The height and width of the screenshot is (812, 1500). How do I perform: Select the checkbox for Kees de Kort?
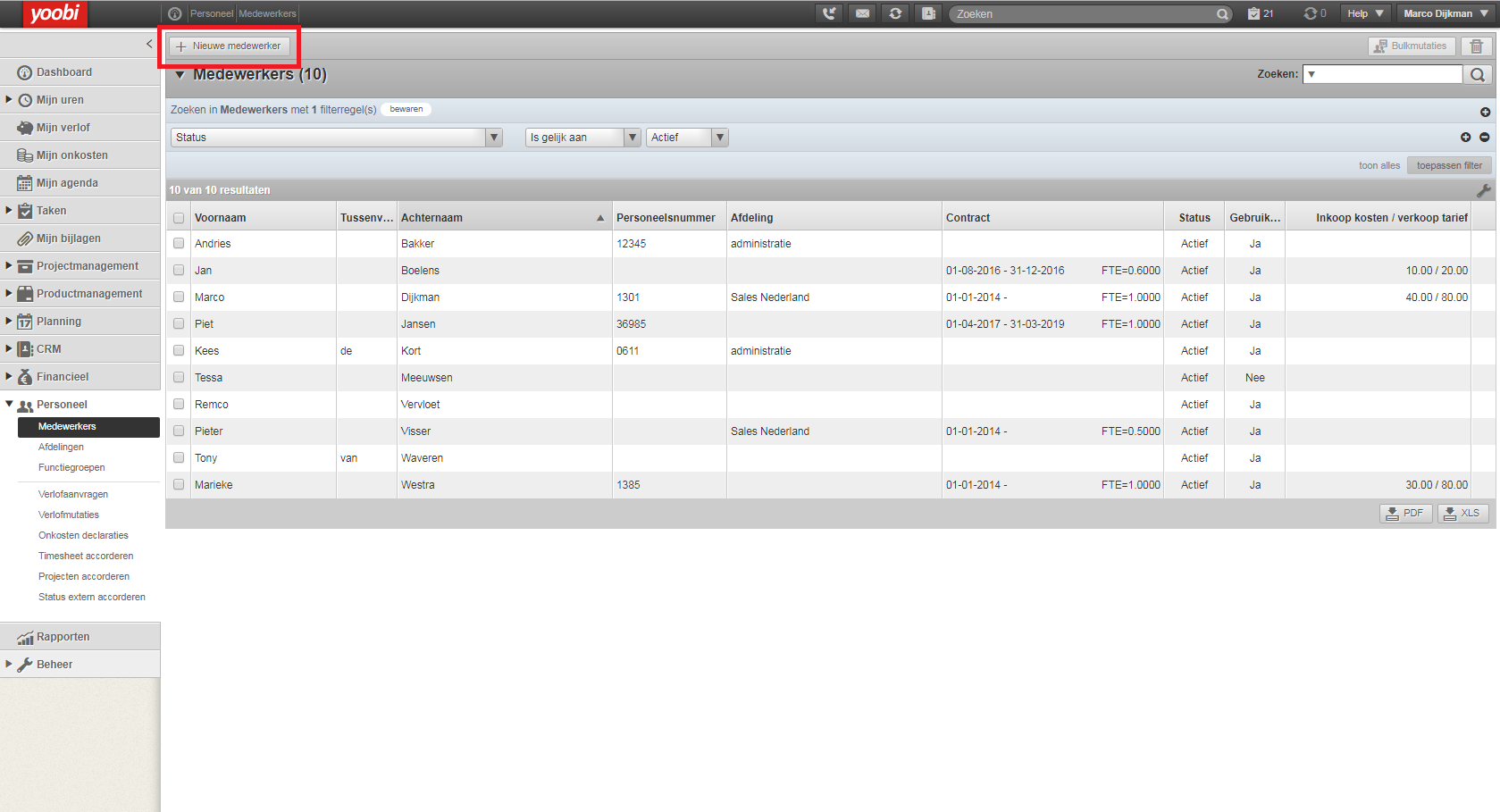pyautogui.click(x=179, y=350)
